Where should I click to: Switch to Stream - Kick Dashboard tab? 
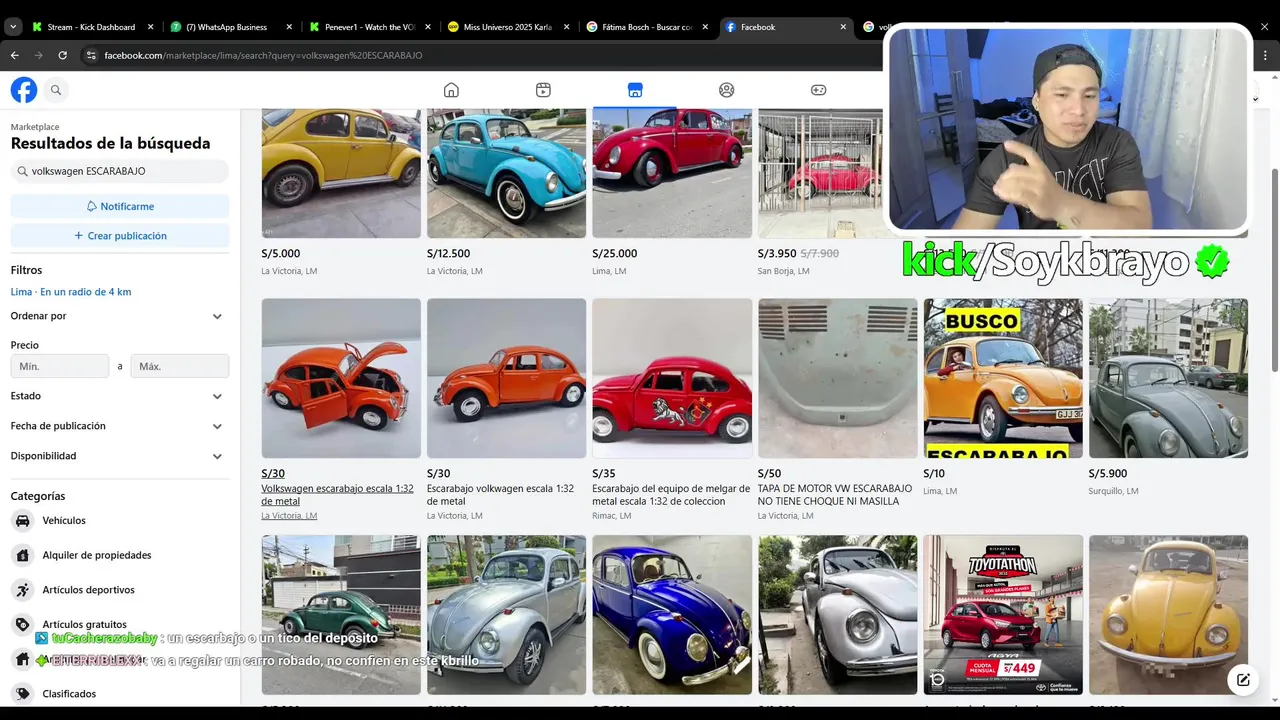[x=91, y=27]
